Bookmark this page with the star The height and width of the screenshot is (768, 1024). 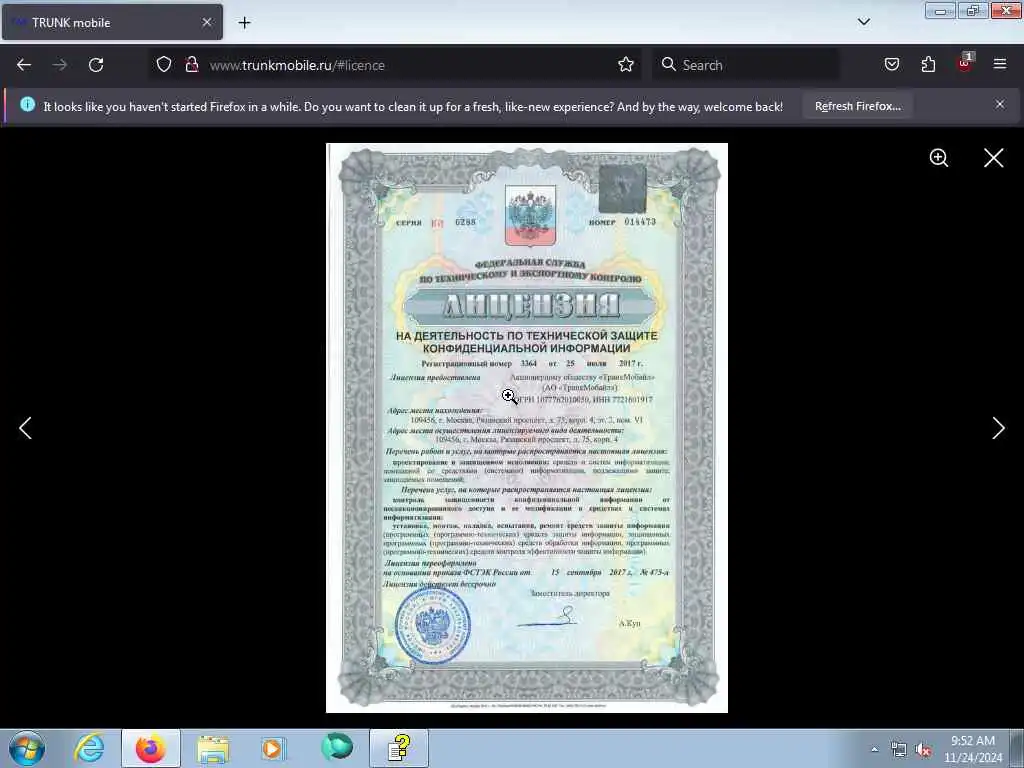pyautogui.click(x=626, y=65)
